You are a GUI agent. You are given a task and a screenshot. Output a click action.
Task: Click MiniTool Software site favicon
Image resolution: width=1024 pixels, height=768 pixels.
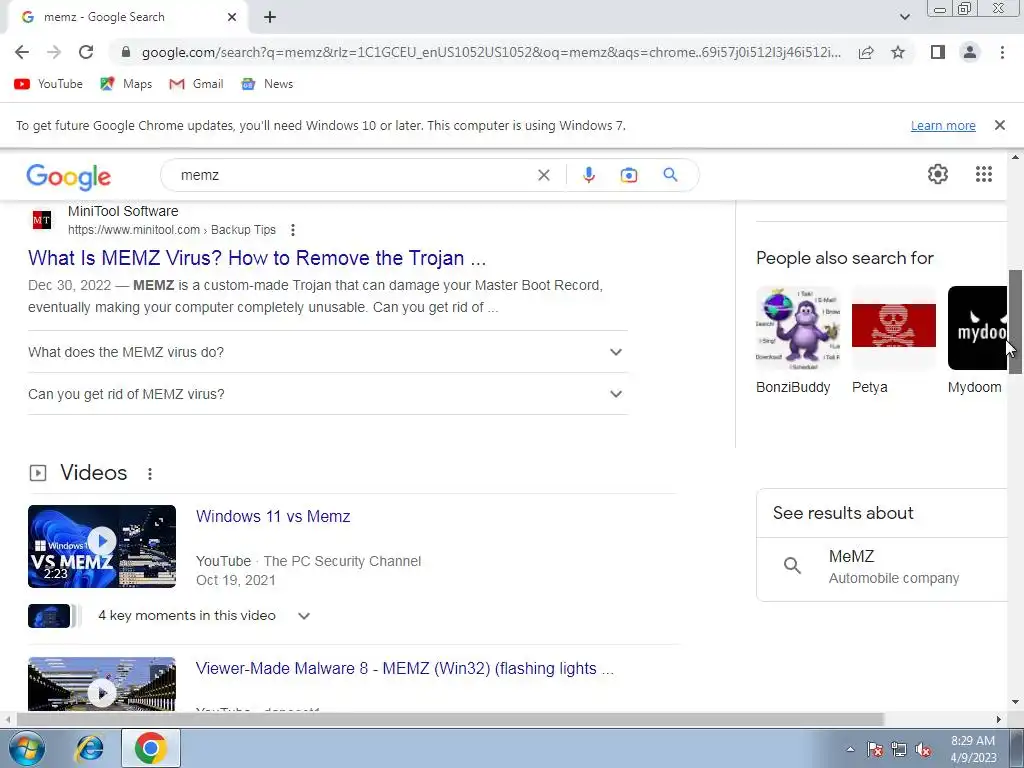pyautogui.click(x=42, y=220)
